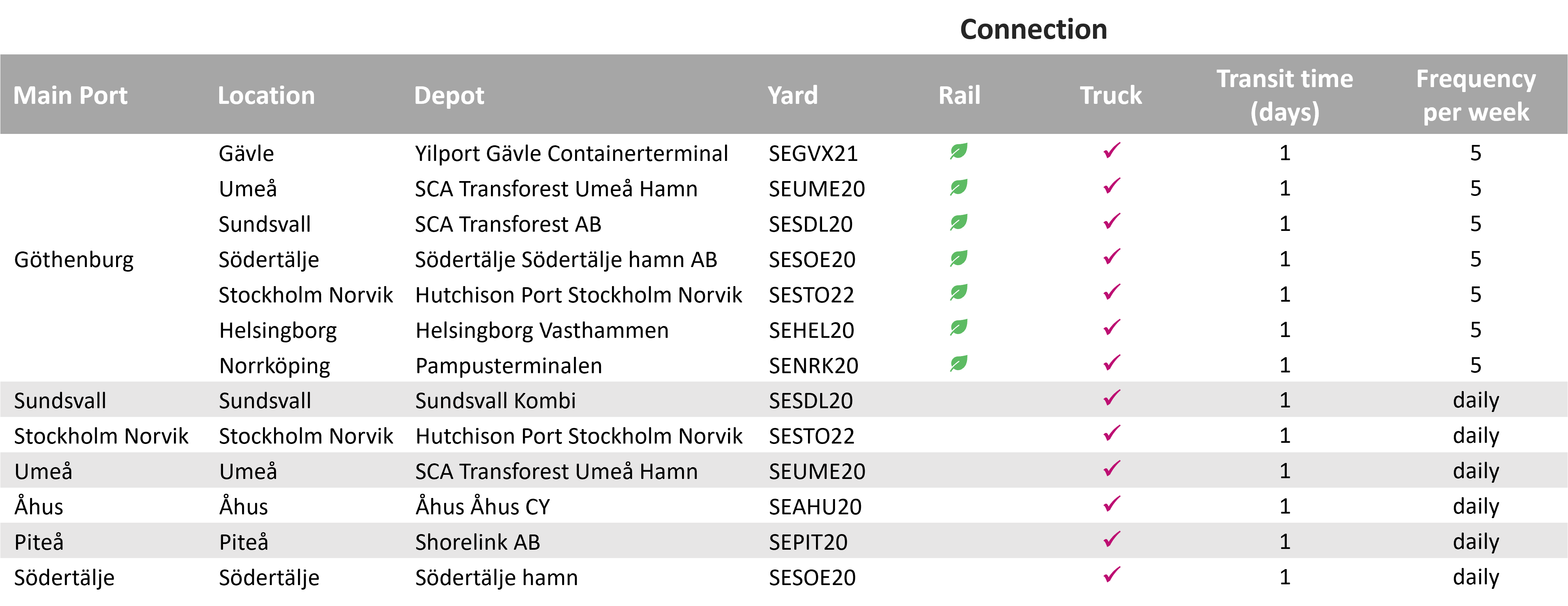Click the rail leaf icon in Umeå row
The height and width of the screenshot is (606, 1568).
click(x=959, y=188)
